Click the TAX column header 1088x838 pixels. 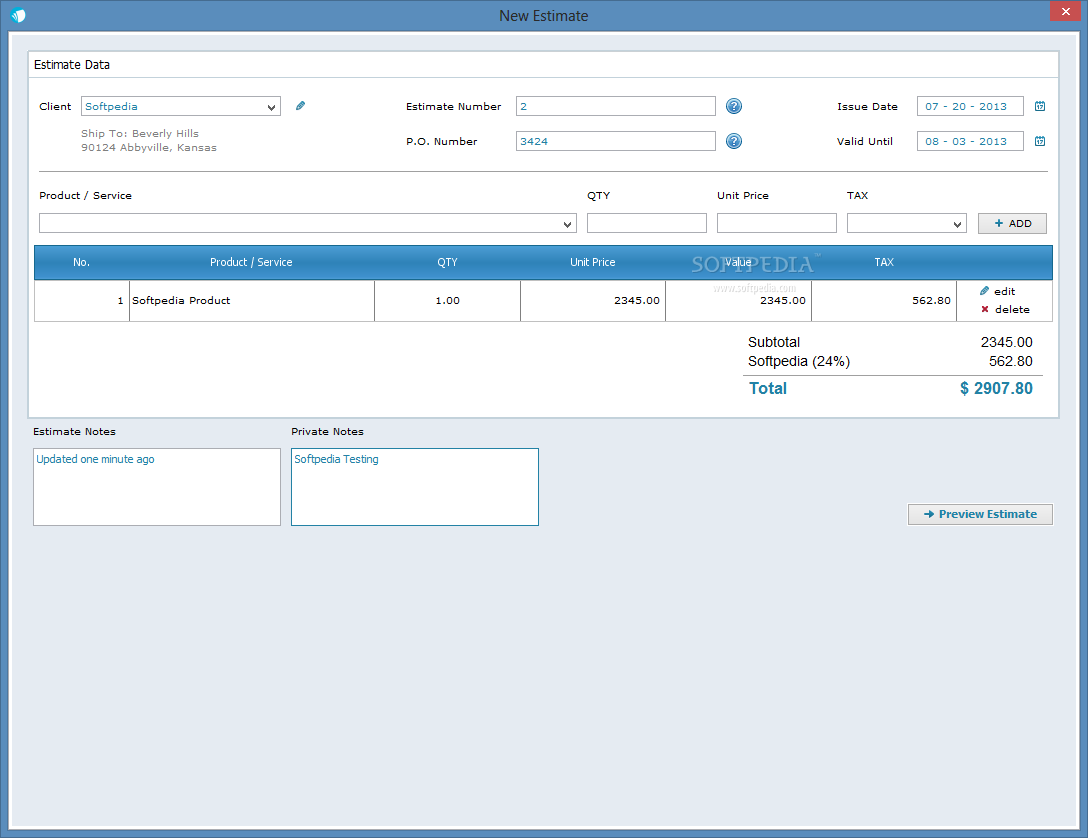[884, 262]
